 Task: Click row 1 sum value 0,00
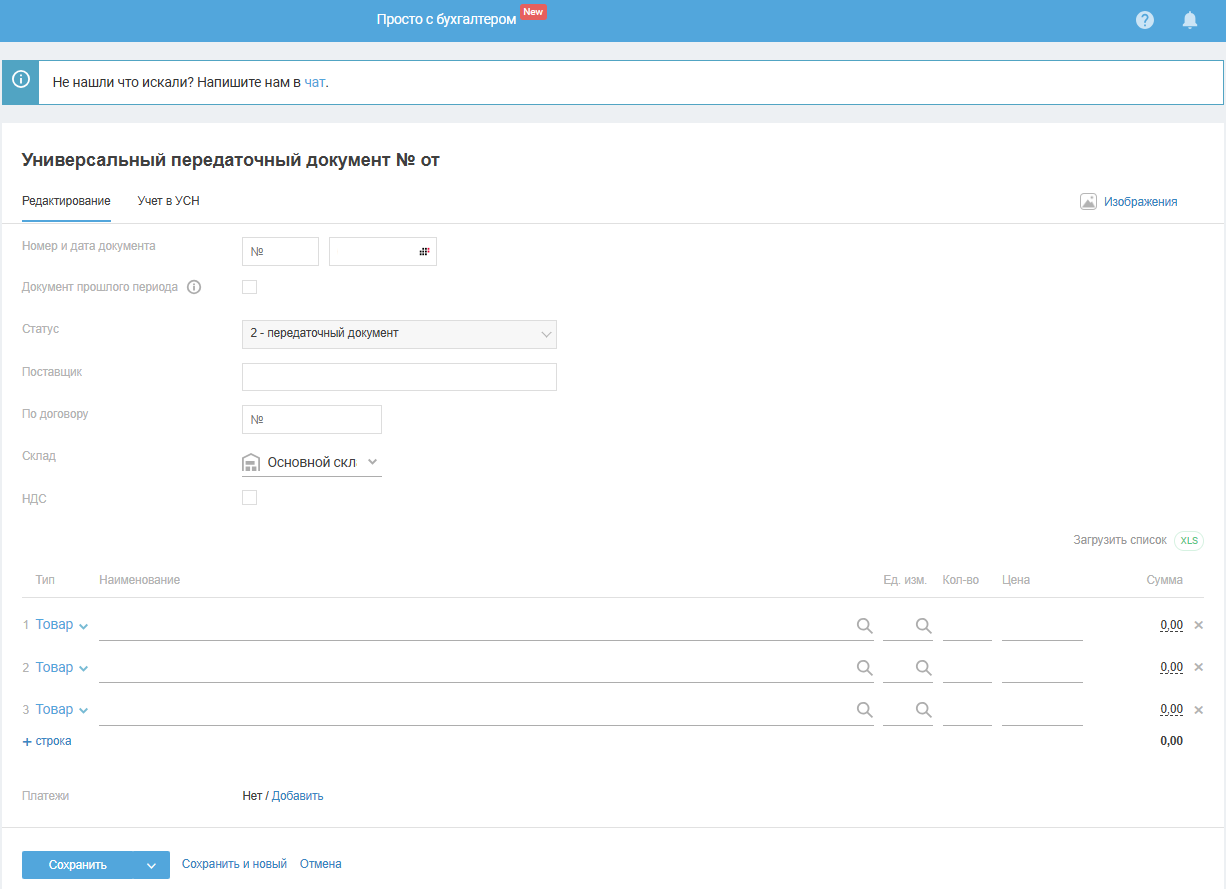tap(1171, 625)
